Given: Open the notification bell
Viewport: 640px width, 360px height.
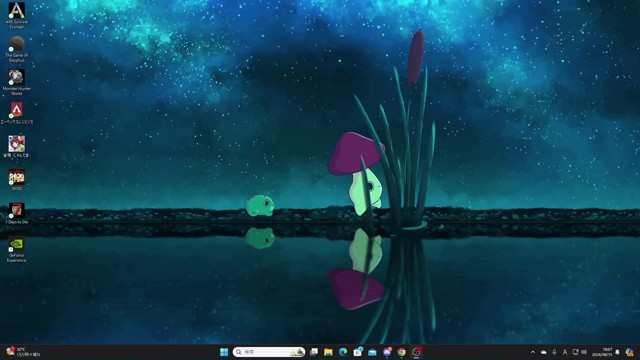Looking at the screenshot, I should click(x=618, y=352).
